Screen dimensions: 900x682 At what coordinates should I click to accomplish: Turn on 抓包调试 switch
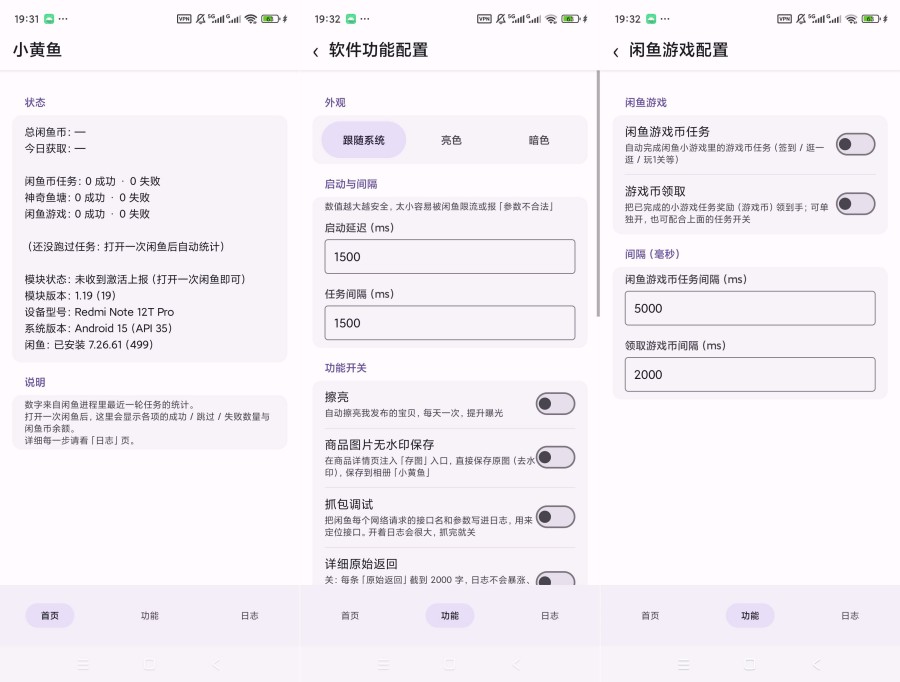click(555, 517)
